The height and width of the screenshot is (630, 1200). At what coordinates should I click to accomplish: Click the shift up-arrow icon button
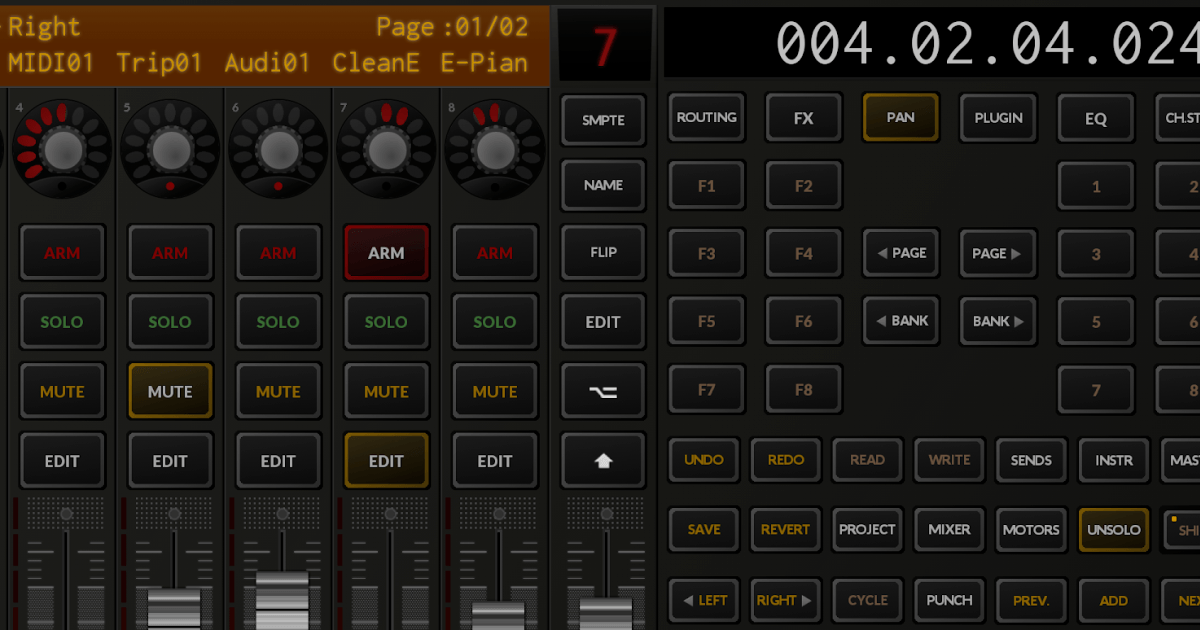pyautogui.click(x=602, y=460)
